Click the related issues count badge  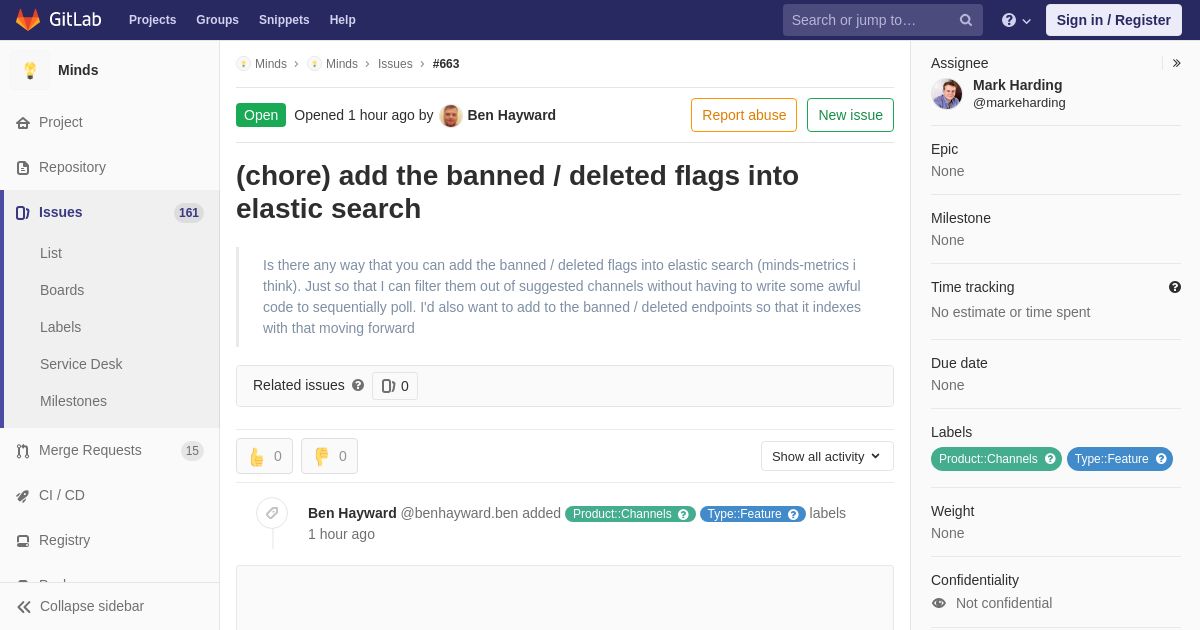(x=395, y=386)
